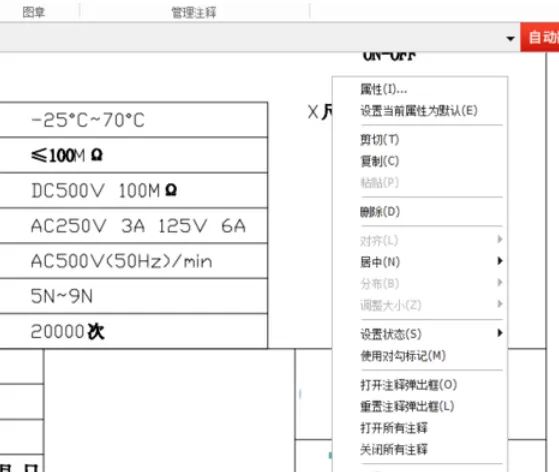Expand the 居中(N) submenu arrow
The width and height of the screenshot is (559, 472).
500,261
